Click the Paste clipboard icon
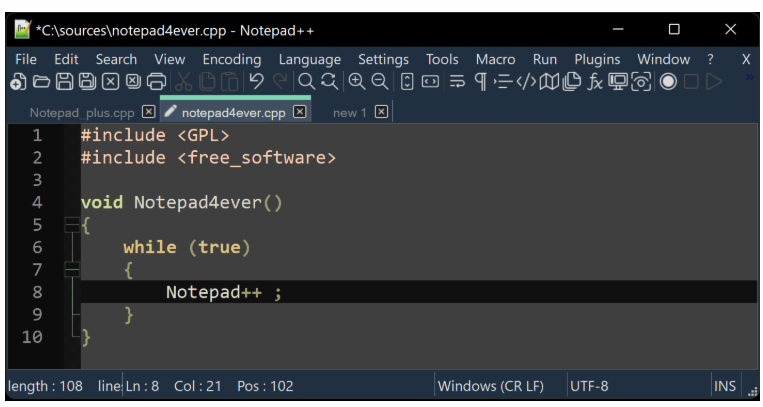 pyautogui.click(x=229, y=81)
